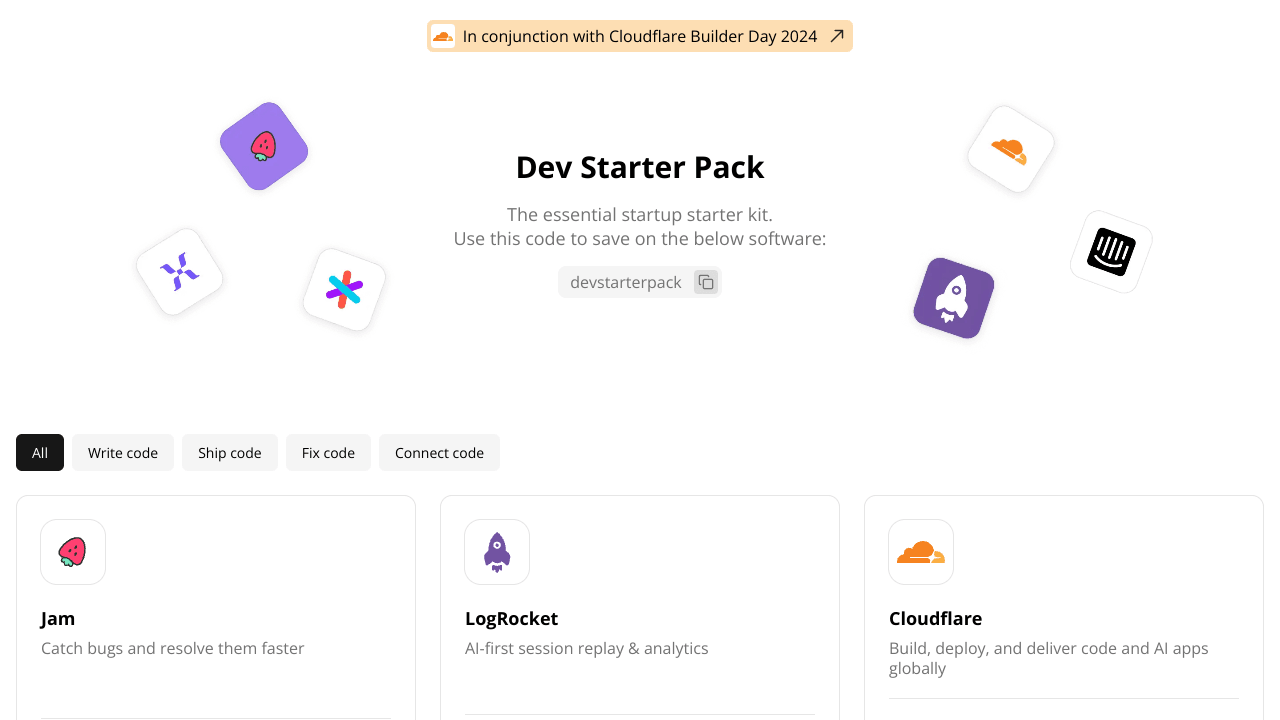The width and height of the screenshot is (1280, 720).
Task: Click the floating purple Jam strawberry tile
Action: (x=263, y=145)
